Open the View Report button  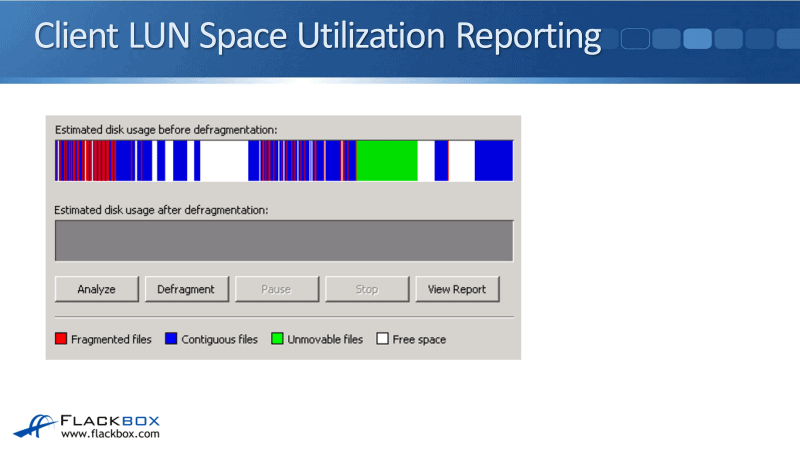(457, 289)
